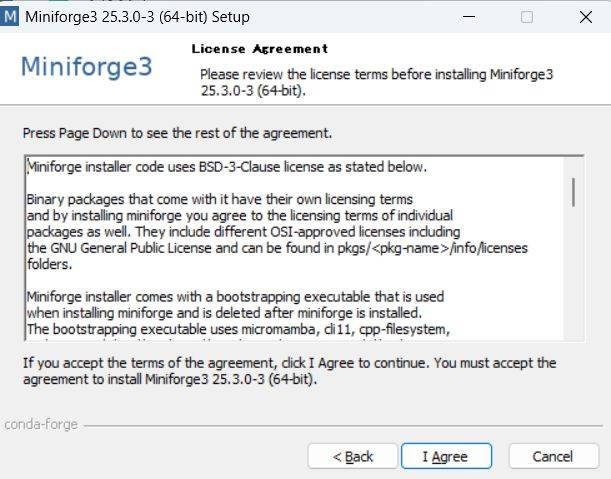This screenshot has width=611, height=479.
Task: Click the Press Page Down instruction text
Action: [x=177, y=133]
